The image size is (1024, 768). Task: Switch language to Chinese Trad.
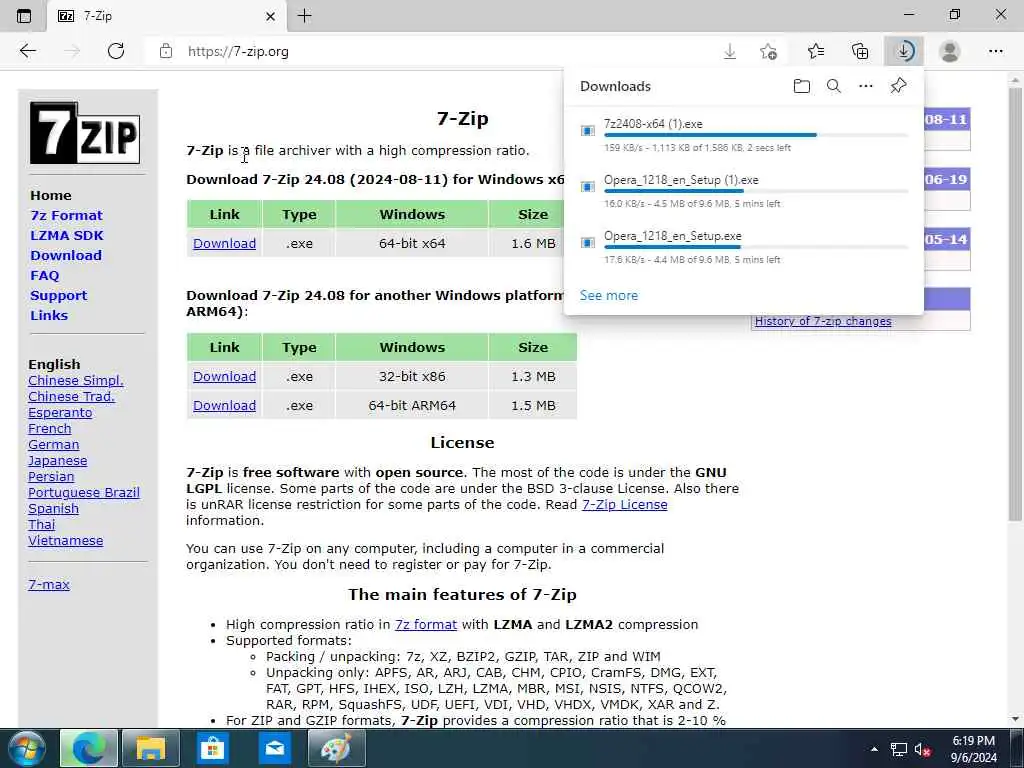pyautogui.click(x=71, y=396)
